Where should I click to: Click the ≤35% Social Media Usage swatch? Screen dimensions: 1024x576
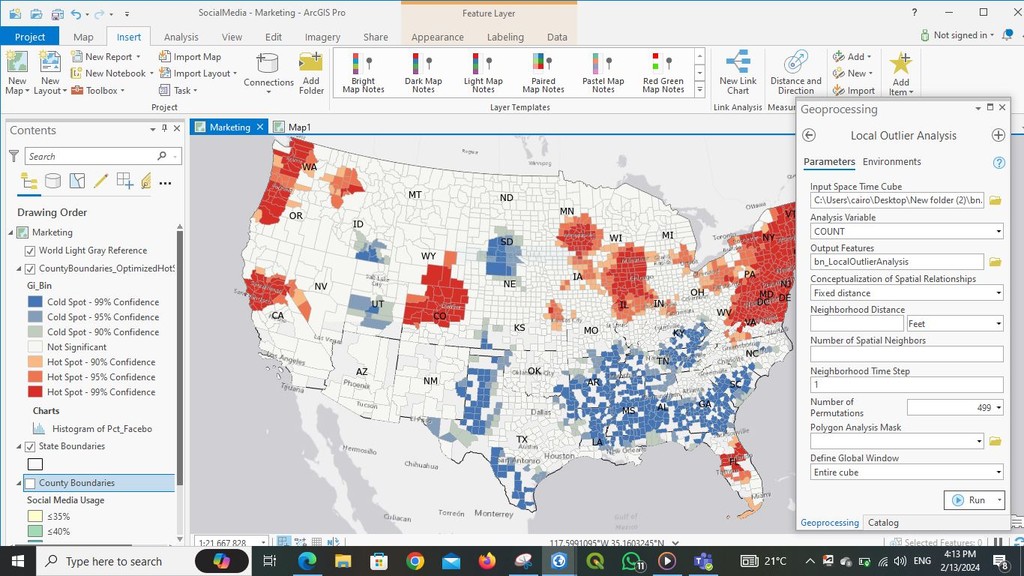pos(35,516)
